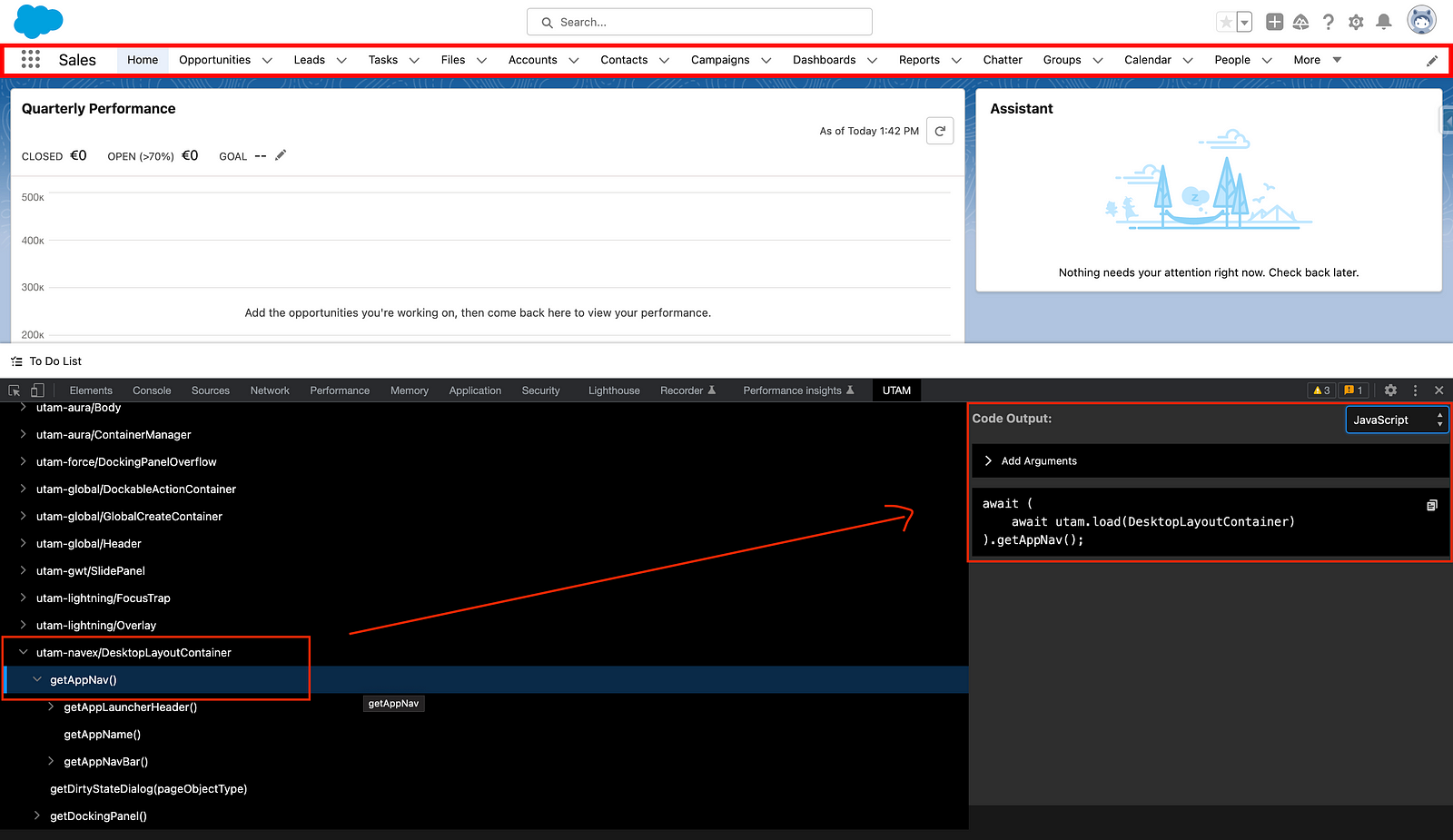Viewport: 1453px width, 840px height.
Task: Open the Setup gear icon in header
Action: tap(1356, 22)
